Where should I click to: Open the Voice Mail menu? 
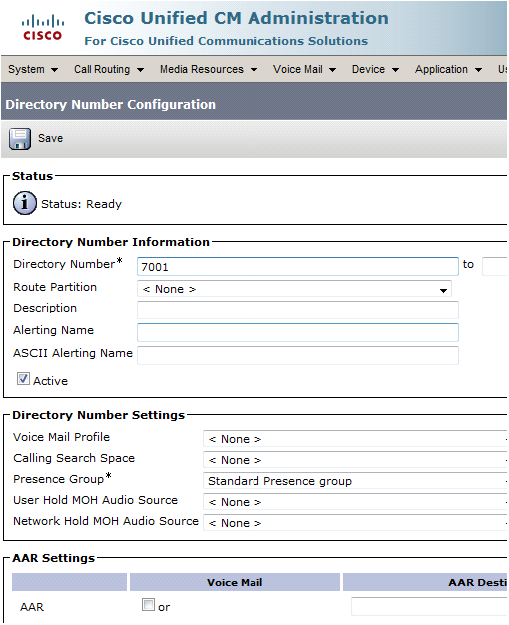304,69
